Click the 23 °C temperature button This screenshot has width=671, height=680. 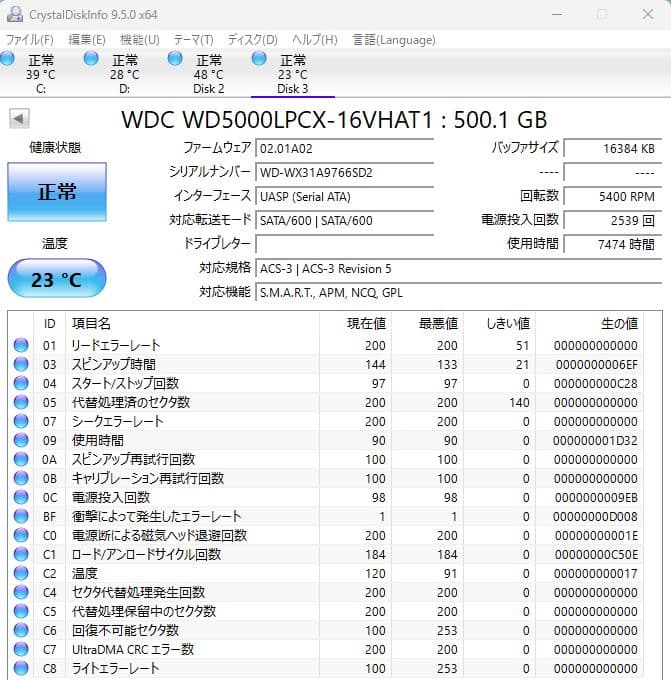[57, 278]
